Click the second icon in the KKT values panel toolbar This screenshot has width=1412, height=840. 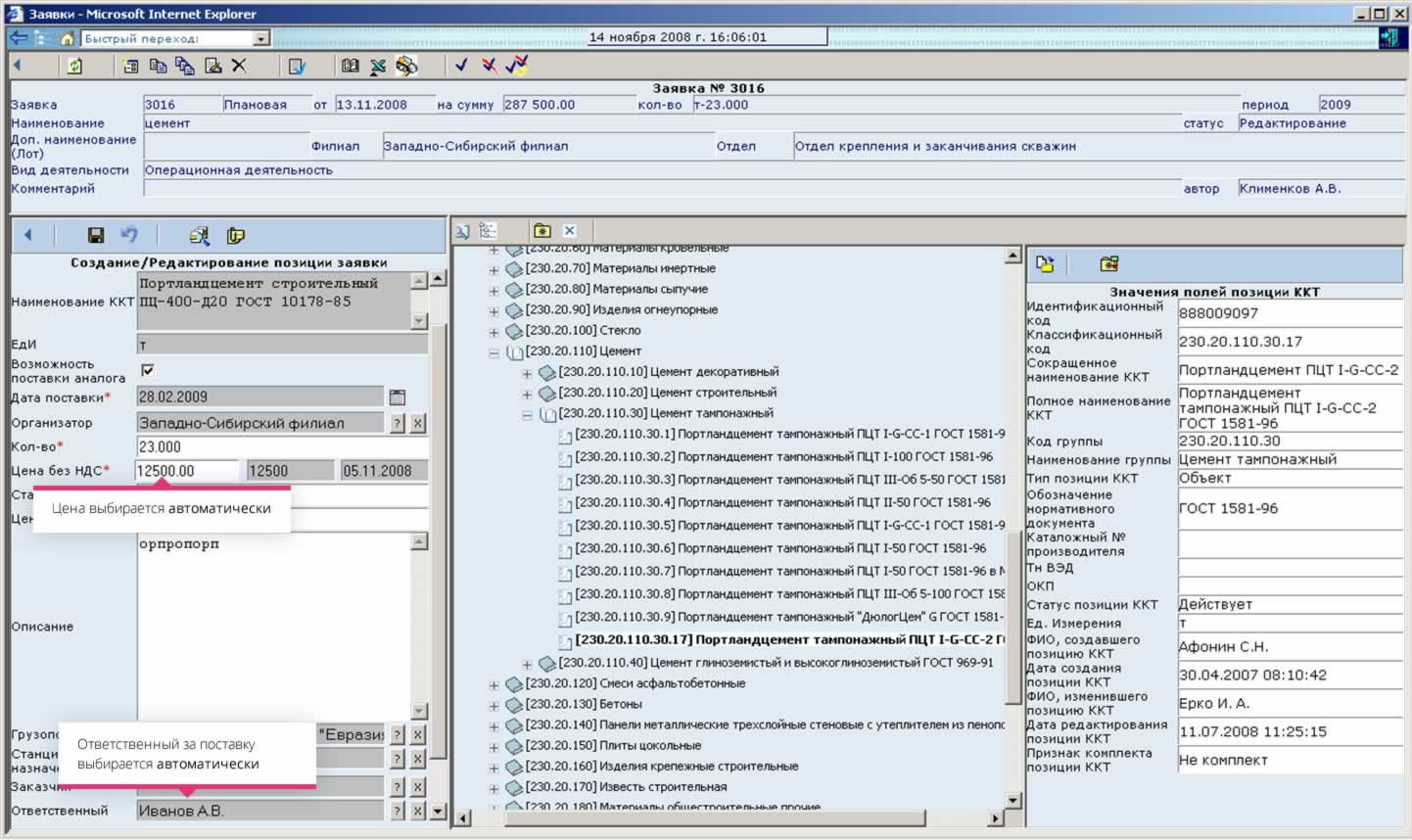[1108, 264]
